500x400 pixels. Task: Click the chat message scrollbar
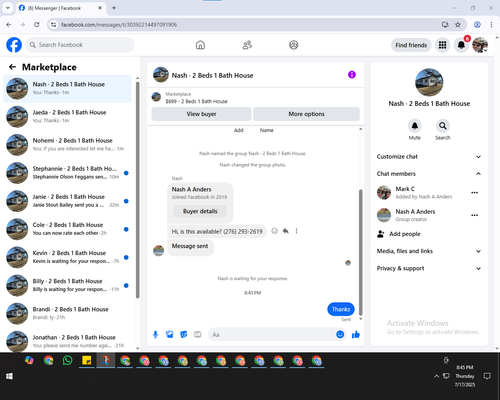[x=360, y=253]
